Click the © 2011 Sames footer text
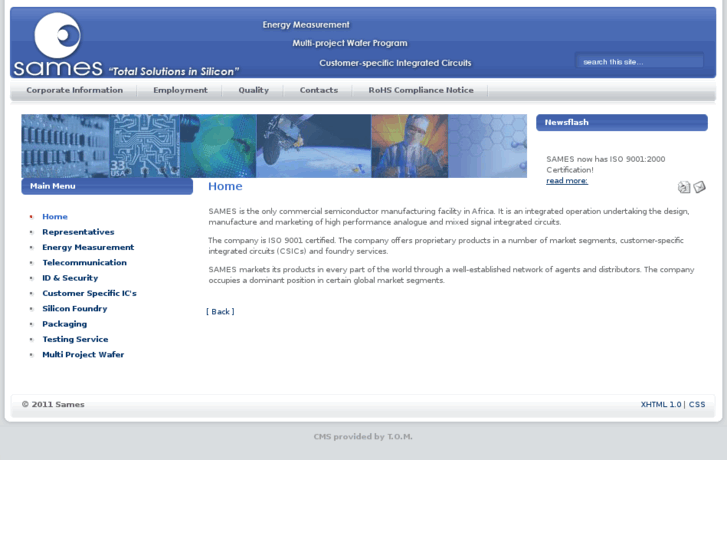 click(x=53, y=404)
